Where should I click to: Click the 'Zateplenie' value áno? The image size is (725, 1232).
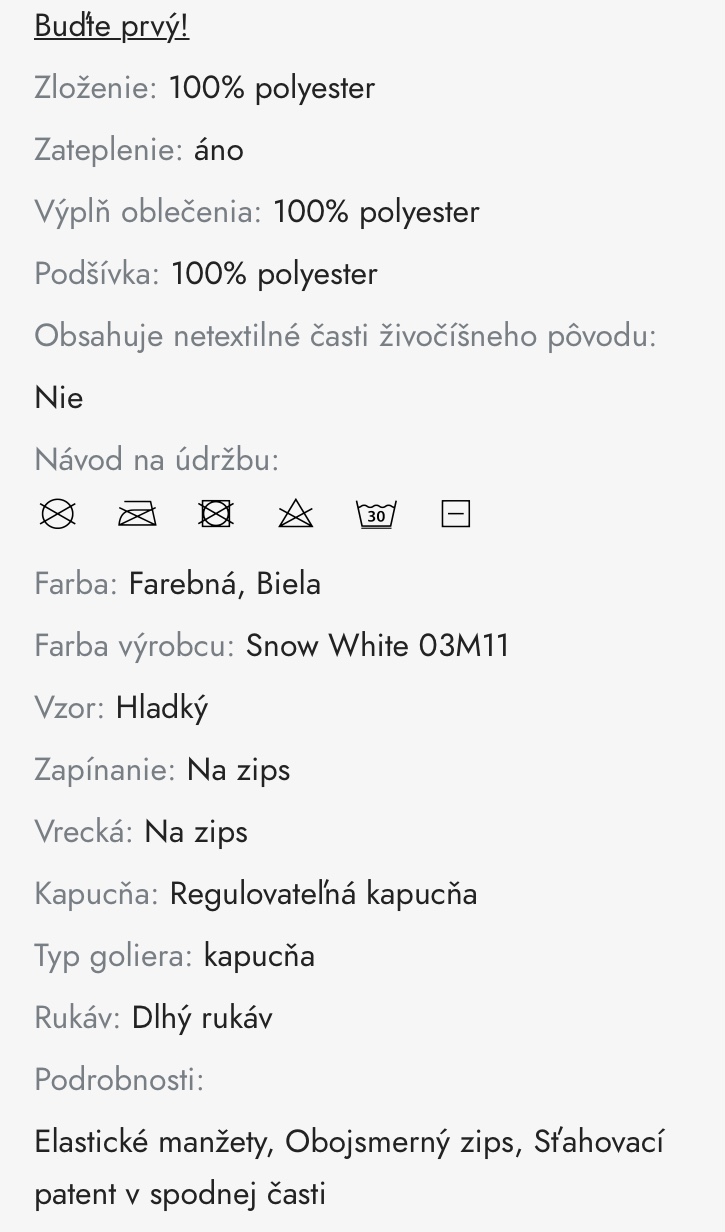[x=218, y=150]
